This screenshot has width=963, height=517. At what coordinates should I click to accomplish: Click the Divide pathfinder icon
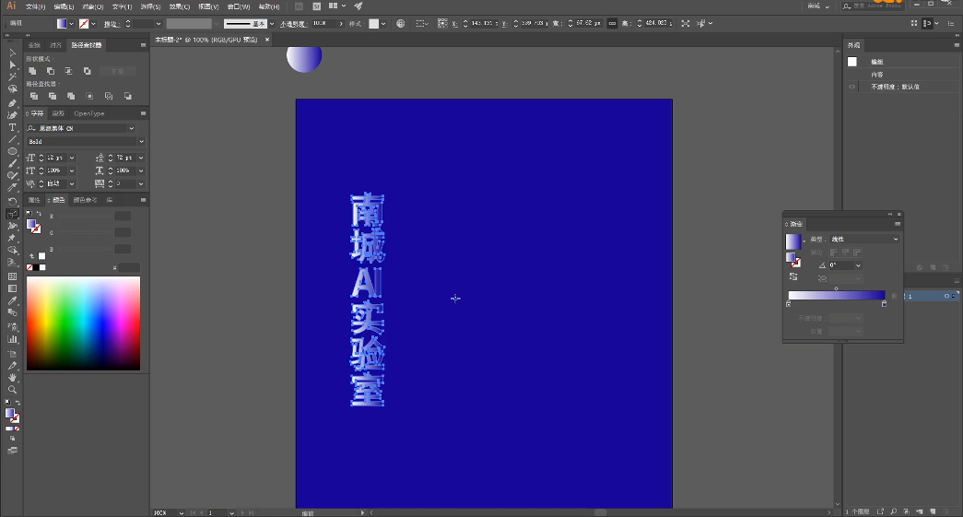pos(34,96)
